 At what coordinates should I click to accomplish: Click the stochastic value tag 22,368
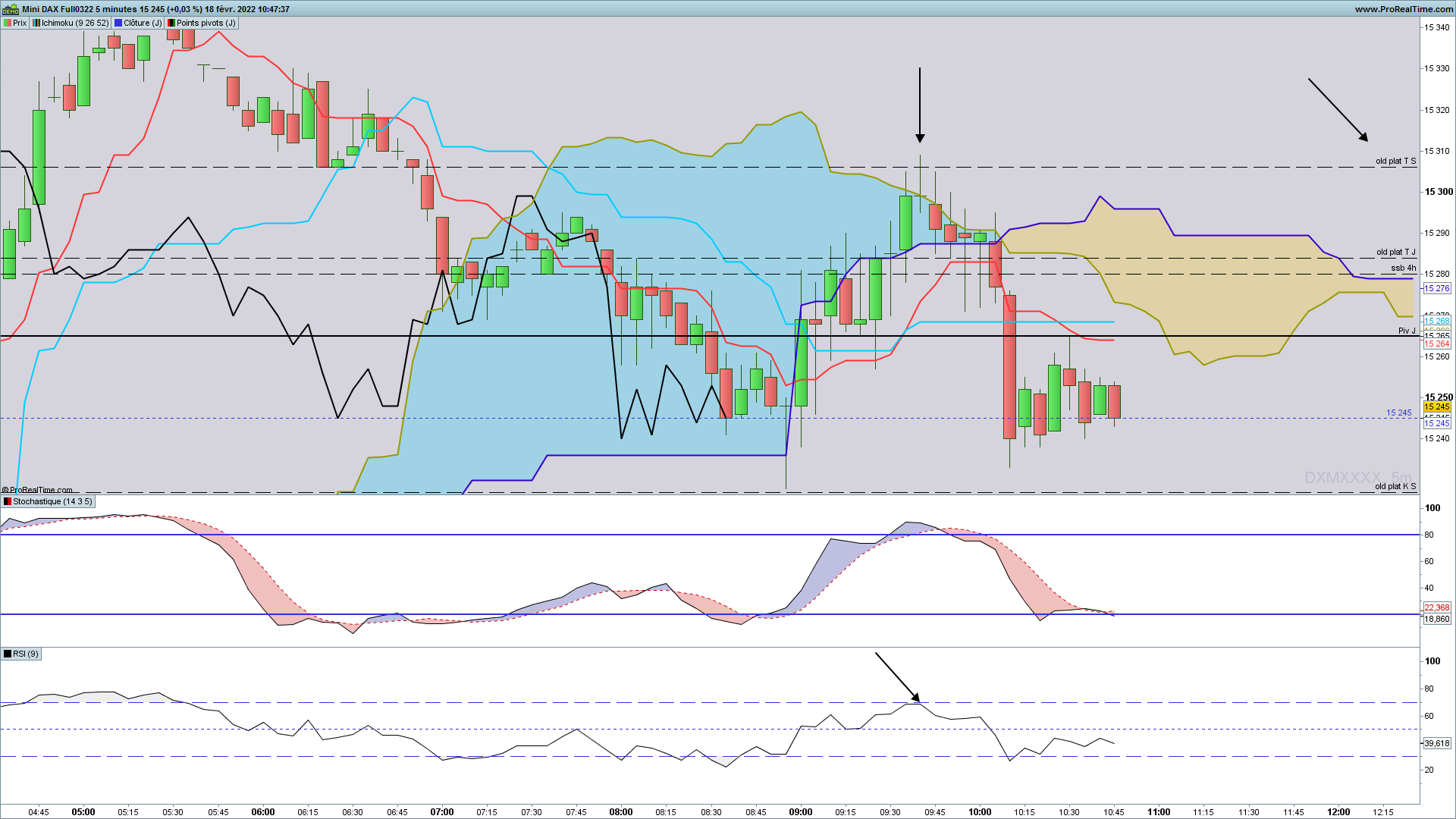pyautogui.click(x=1437, y=607)
